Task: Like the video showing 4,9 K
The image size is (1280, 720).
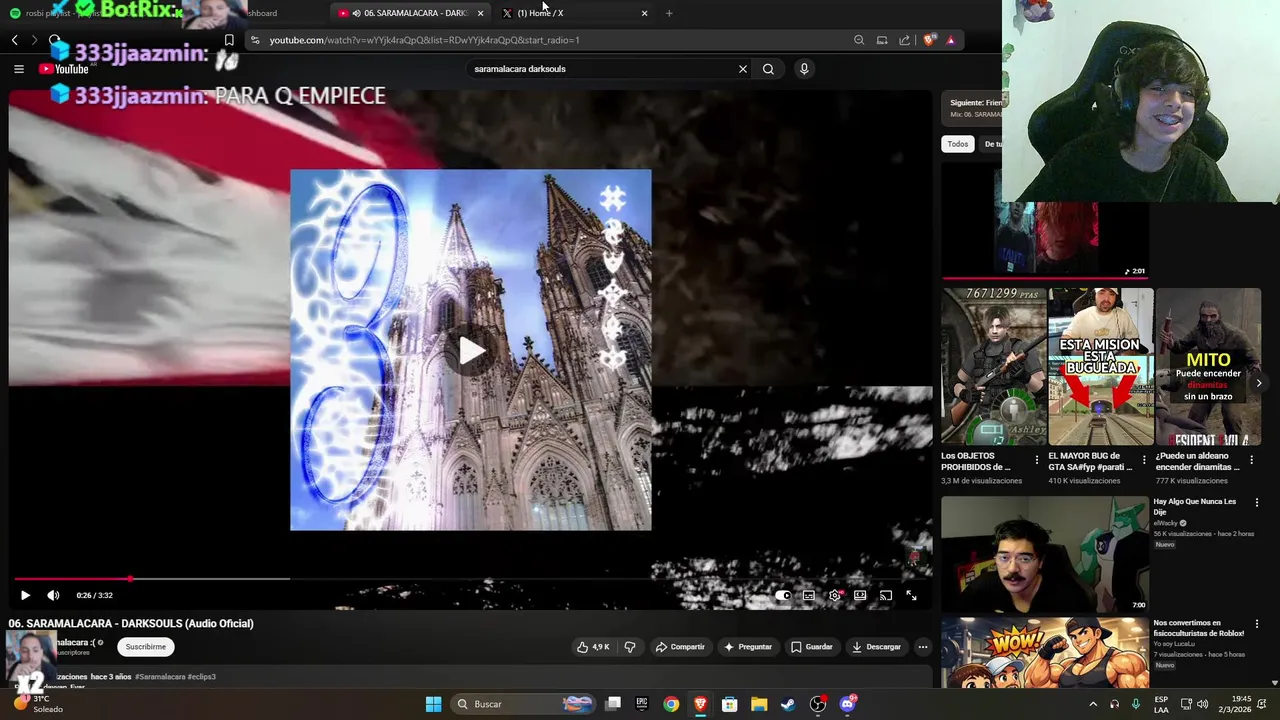Action: pyautogui.click(x=593, y=647)
